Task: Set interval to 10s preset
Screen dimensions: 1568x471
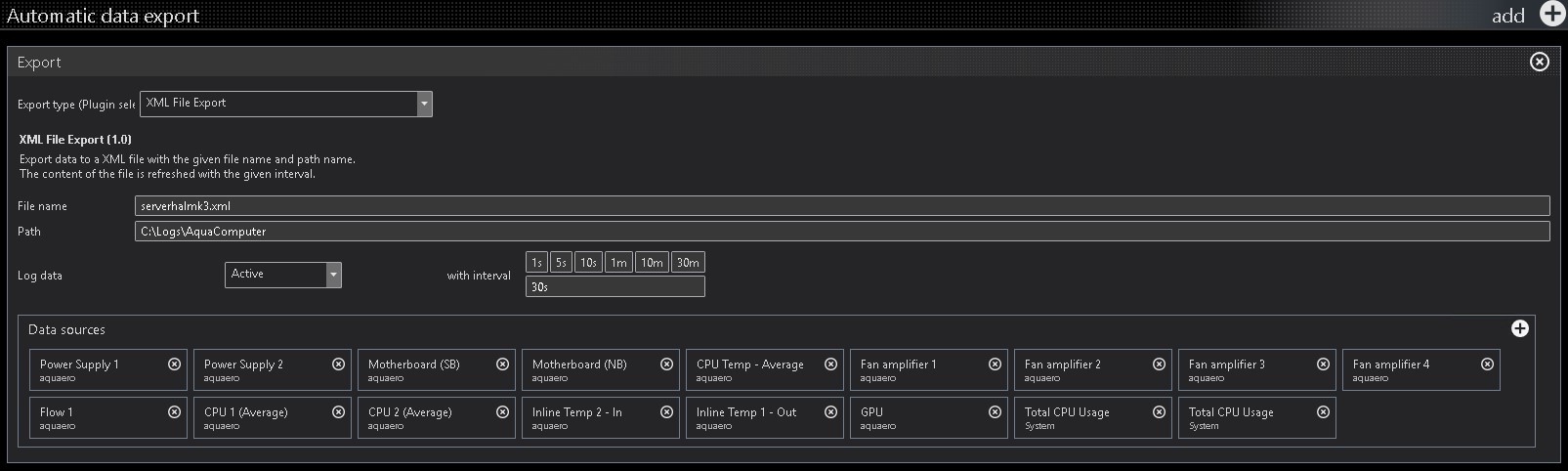Action: pos(588,263)
